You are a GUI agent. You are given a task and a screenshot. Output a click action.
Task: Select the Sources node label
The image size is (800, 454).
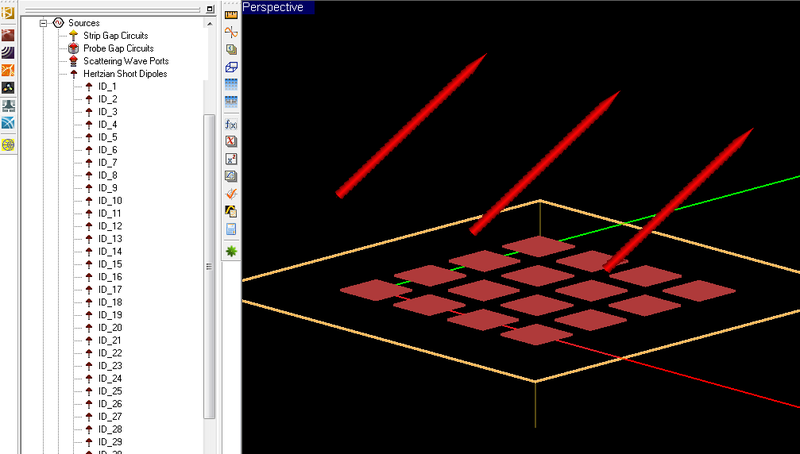click(x=84, y=23)
